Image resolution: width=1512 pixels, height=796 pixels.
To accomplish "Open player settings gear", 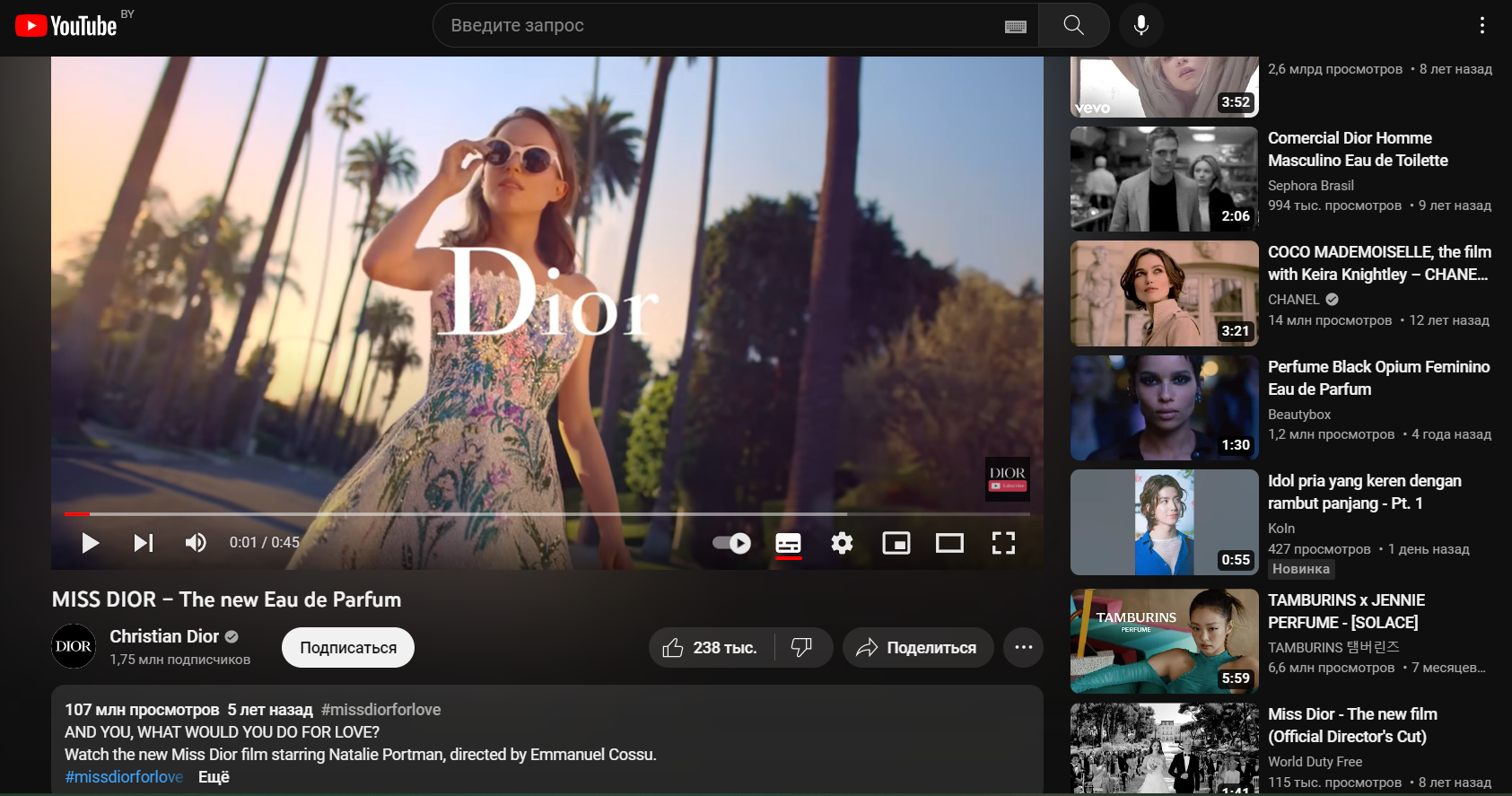I will (x=842, y=543).
